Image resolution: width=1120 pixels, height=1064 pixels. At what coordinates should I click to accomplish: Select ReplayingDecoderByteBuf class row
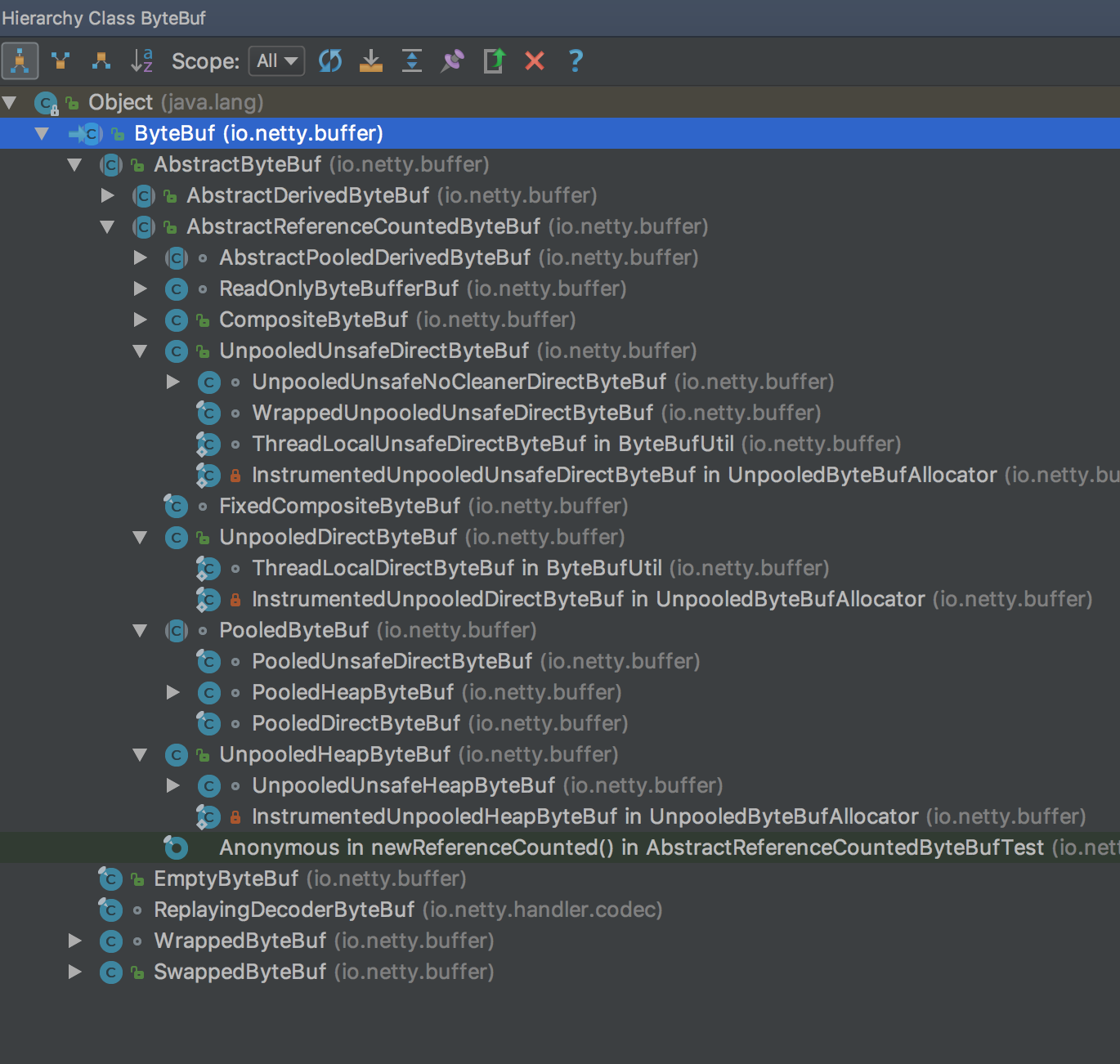560,910
